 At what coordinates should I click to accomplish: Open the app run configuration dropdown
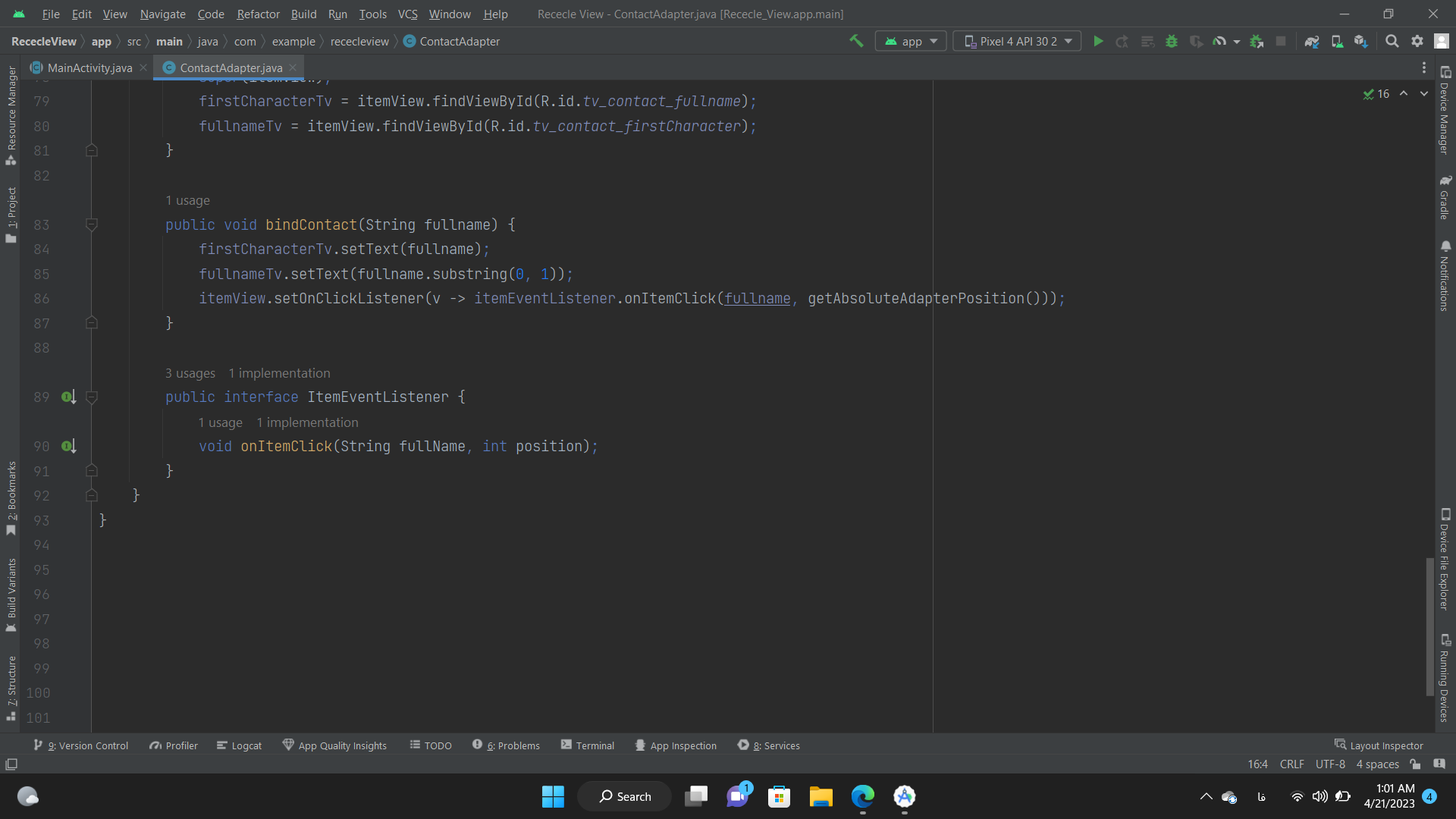(x=911, y=41)
